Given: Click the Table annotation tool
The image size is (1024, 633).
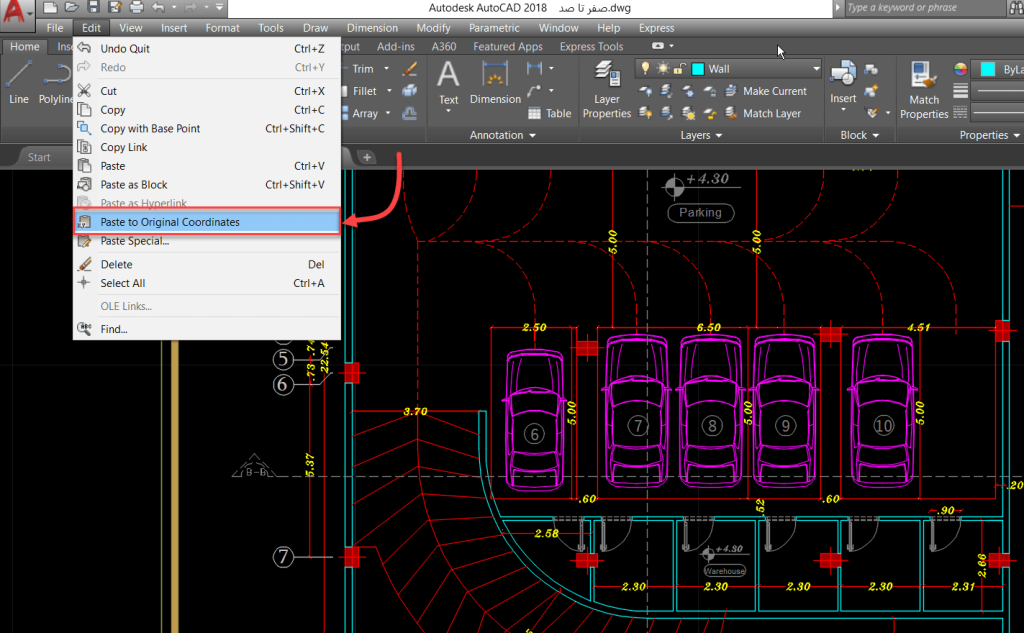Looking at the screenshot, I should (x=550, y=114).
